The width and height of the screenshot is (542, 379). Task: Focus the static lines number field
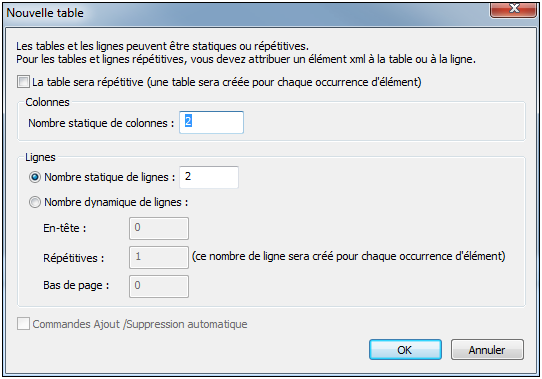point(209,177)
